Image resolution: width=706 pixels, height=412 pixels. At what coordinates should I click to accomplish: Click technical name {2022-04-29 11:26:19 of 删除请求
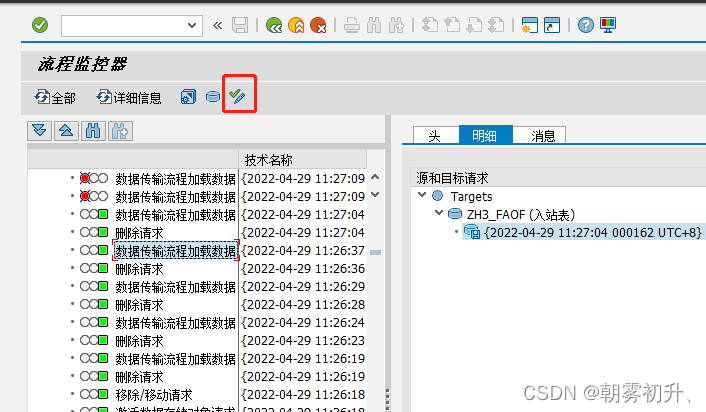tap(303, 376)
